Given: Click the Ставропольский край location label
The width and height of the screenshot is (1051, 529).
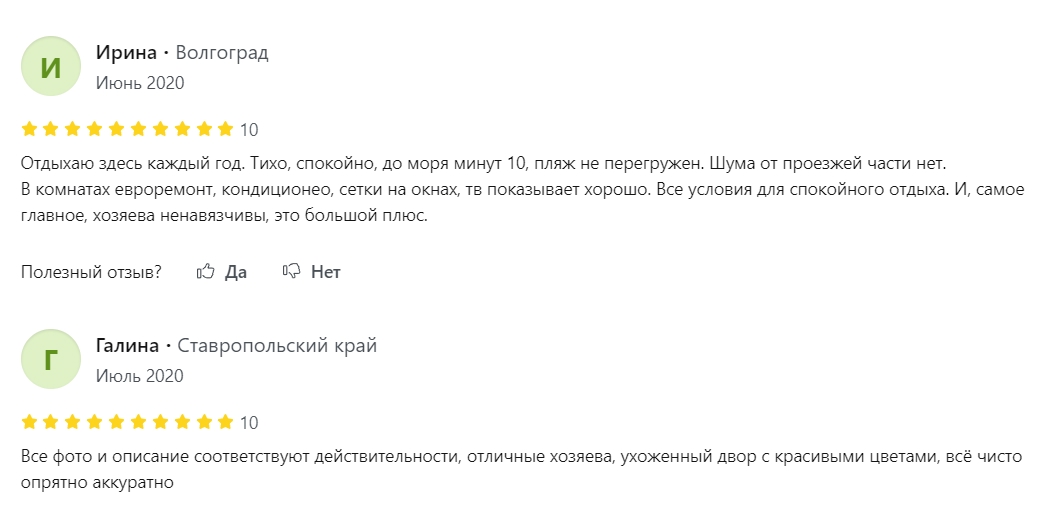Looking at the screenshot, I should [277, 346].
